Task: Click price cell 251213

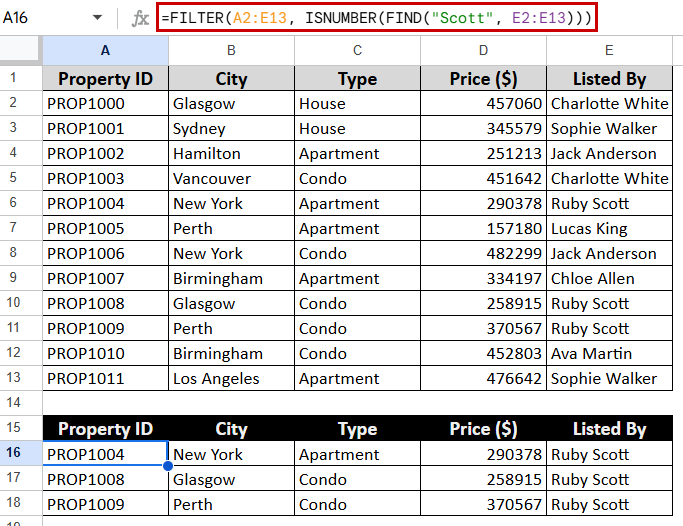Action: [483, 153]
